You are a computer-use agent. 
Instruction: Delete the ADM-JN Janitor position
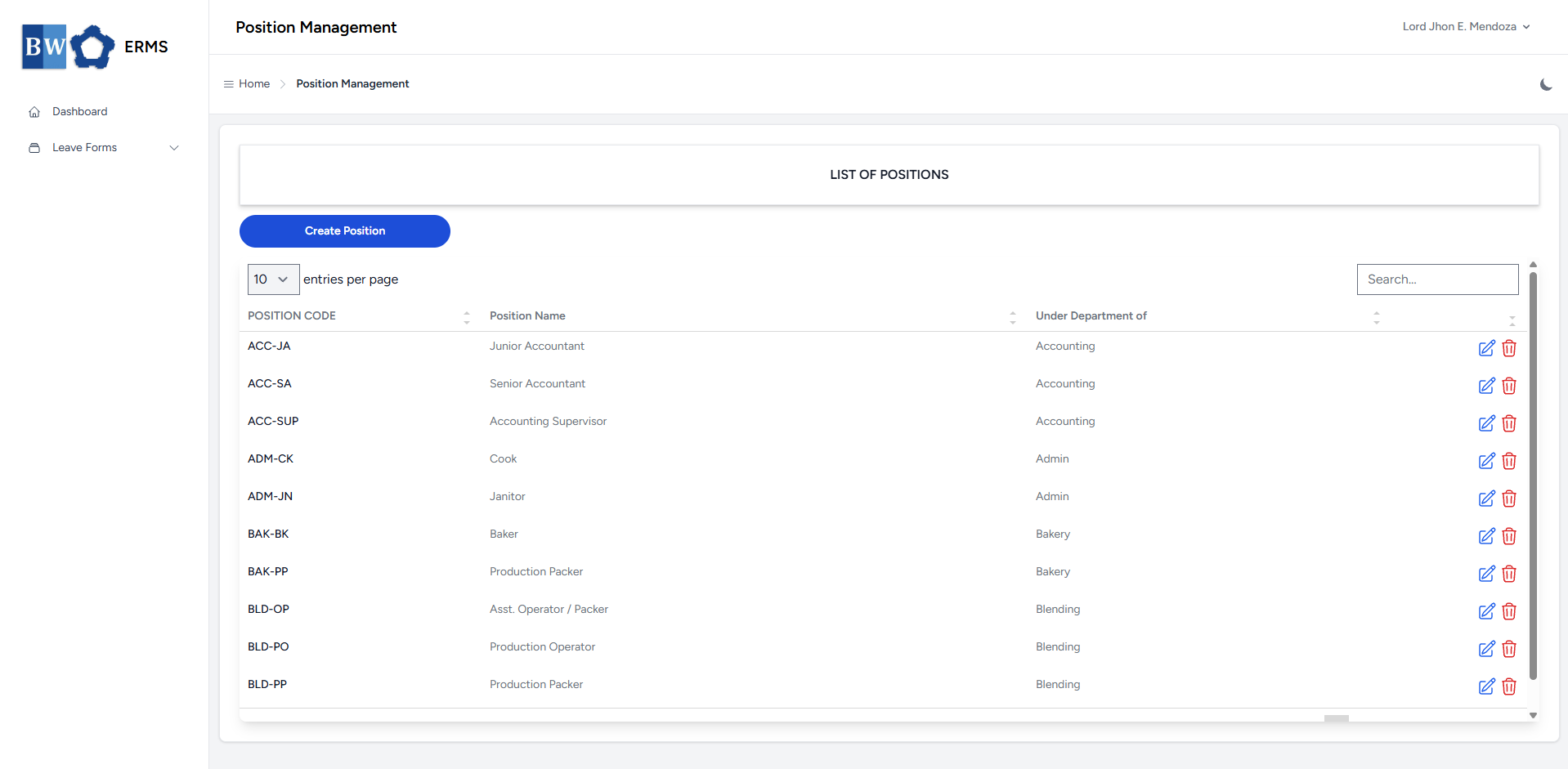pyautogui.click(x=1509, y=499)
